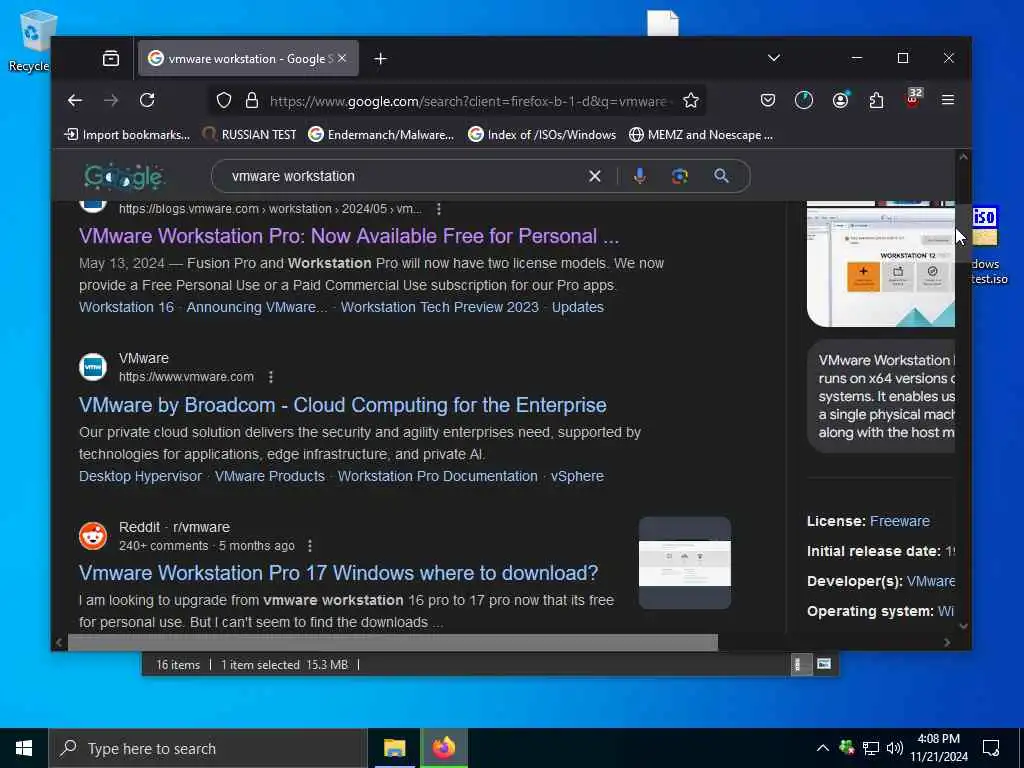Switch Explorer to details view in status bar
Viewport: 1024px width, 768px height.
[x=799, y=665]
